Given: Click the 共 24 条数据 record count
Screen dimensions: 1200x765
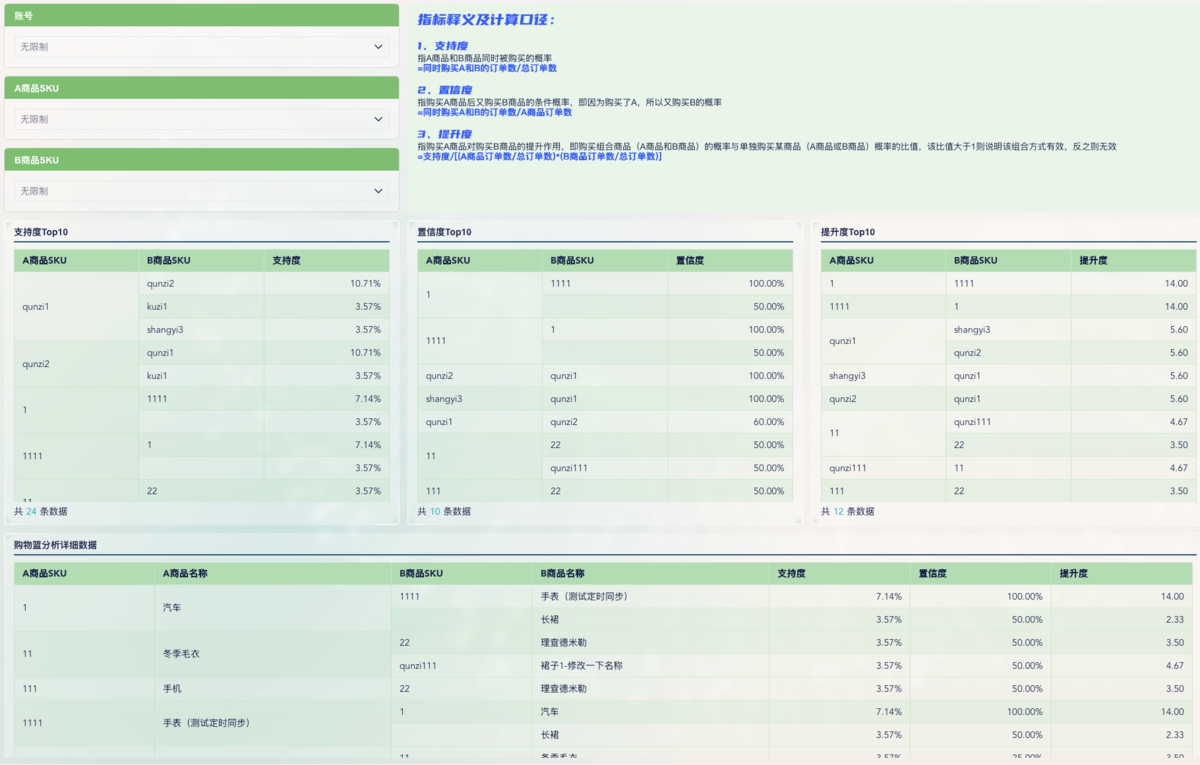Looking at the screenshot, I should click(41, 511).
